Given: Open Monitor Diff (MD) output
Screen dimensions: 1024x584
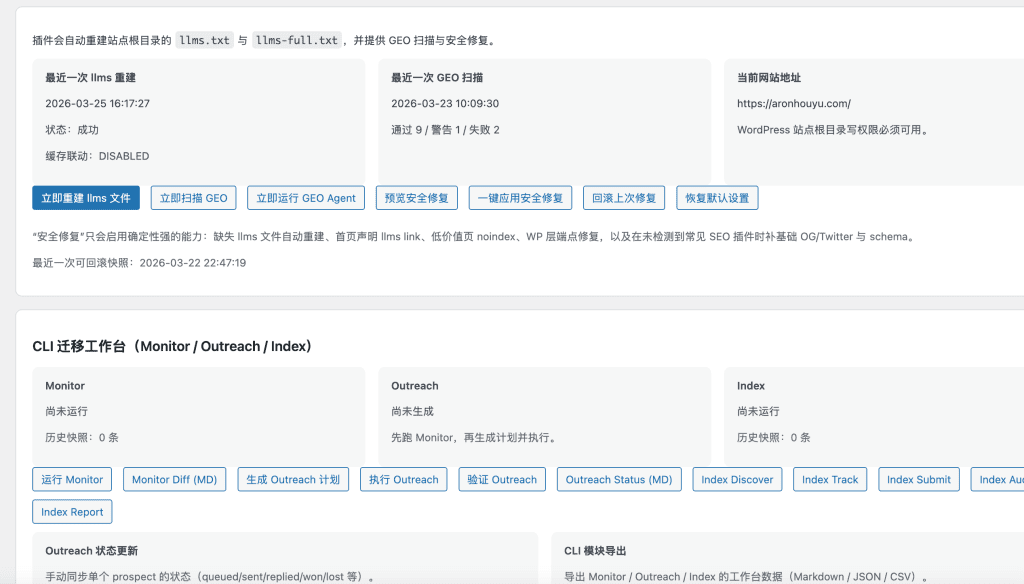Looking at the screenshot, I should [x=173, y=479].
